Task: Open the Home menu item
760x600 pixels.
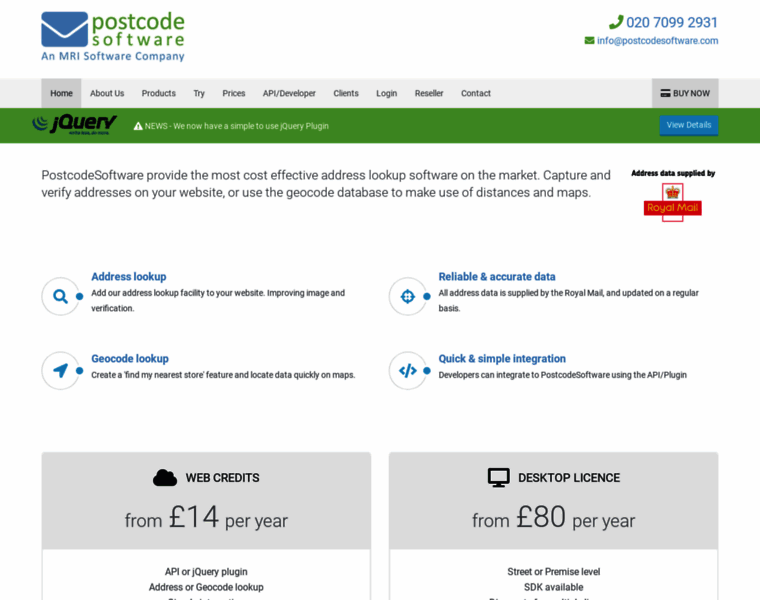Action: click(x=61, y=93)
